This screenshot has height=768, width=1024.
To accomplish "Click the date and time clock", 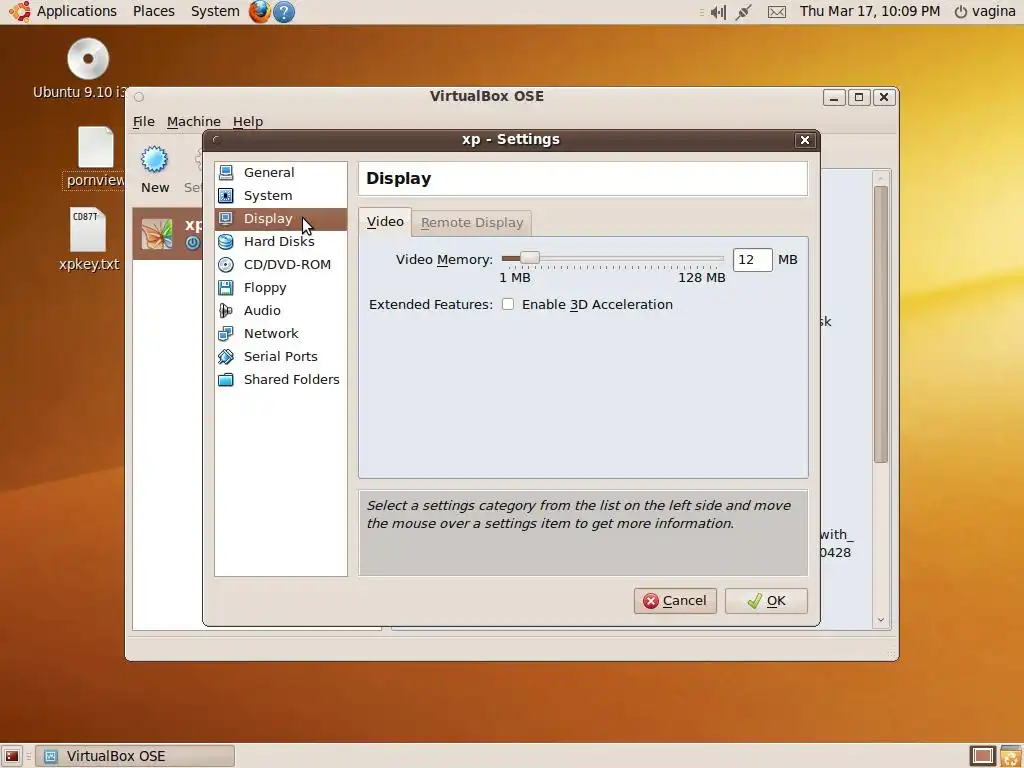I will pos(870,11).
